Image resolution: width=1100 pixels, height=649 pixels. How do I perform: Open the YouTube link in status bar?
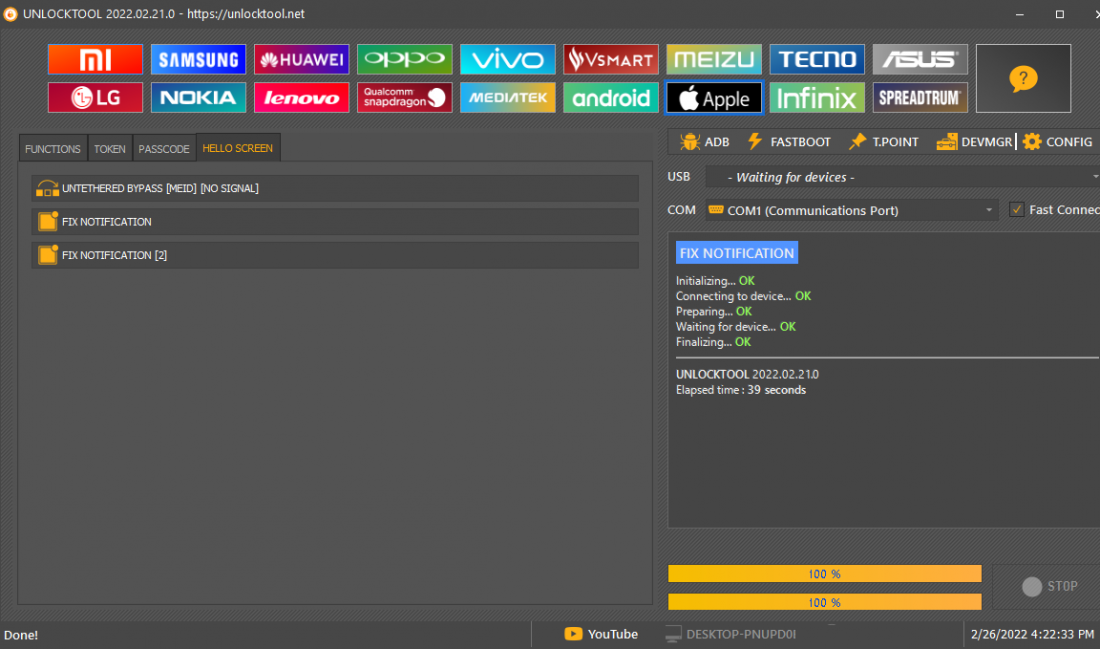click(601, 634)
